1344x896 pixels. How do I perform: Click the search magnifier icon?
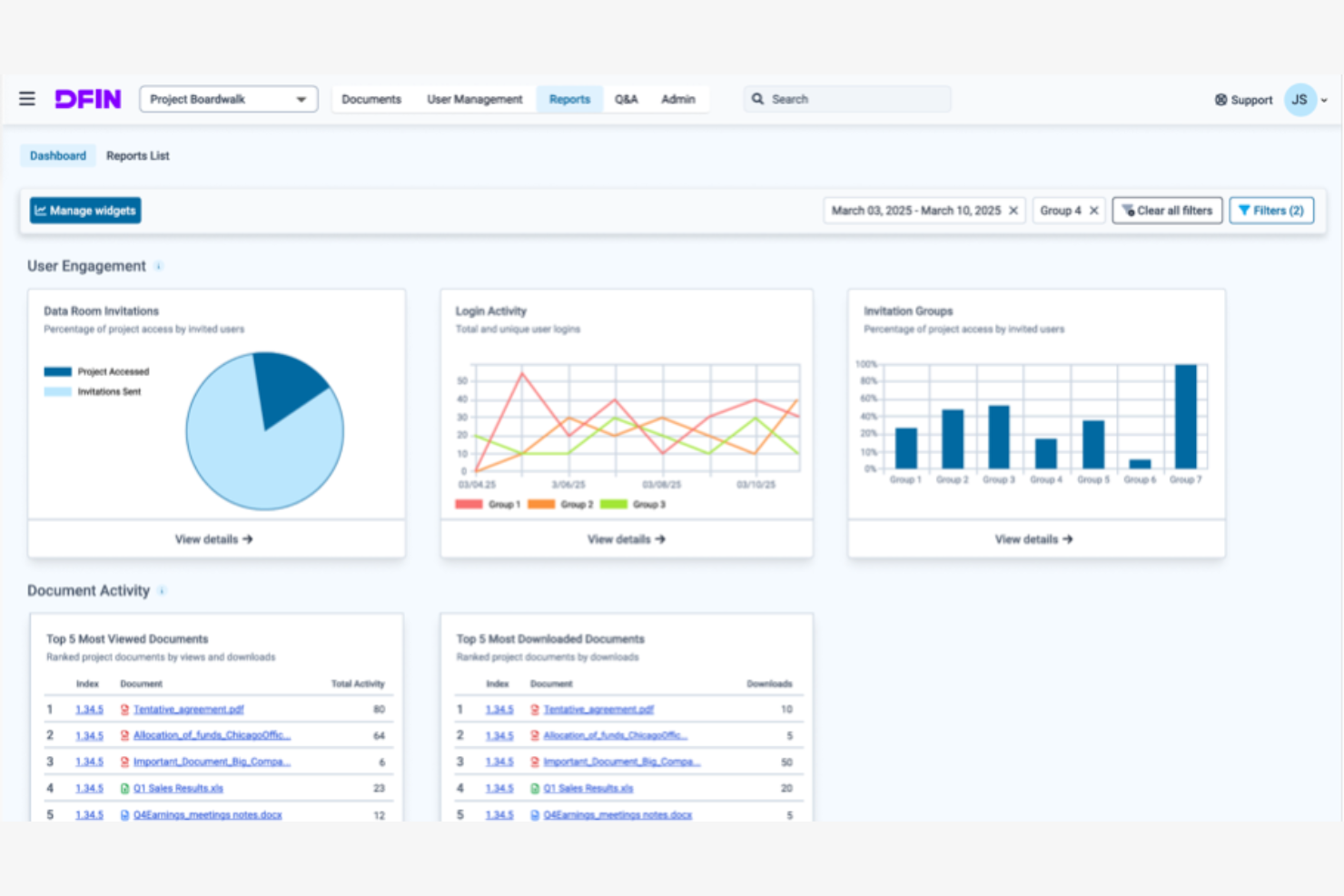758,98
